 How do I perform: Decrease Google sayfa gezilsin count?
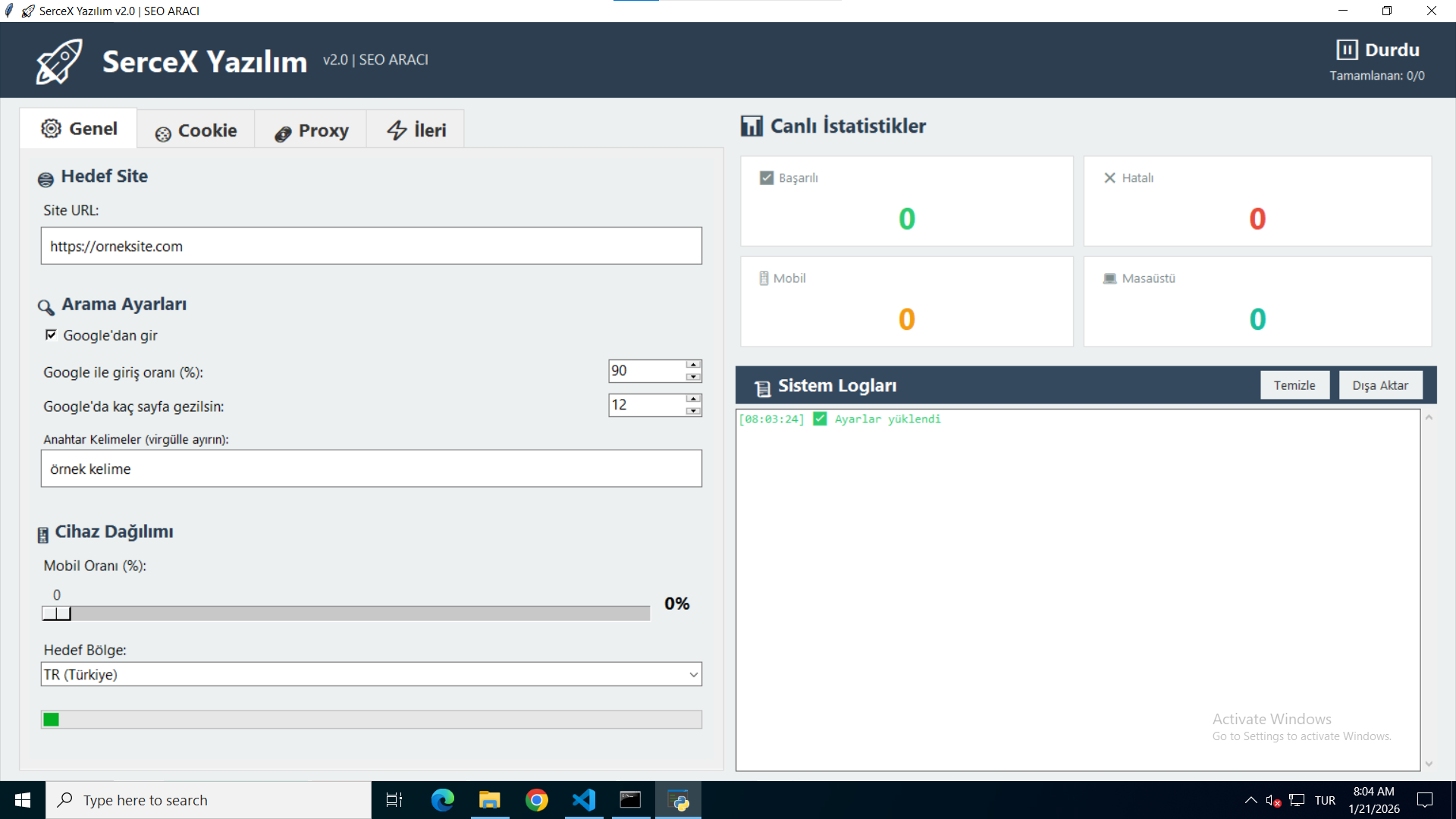click(693, 411)
